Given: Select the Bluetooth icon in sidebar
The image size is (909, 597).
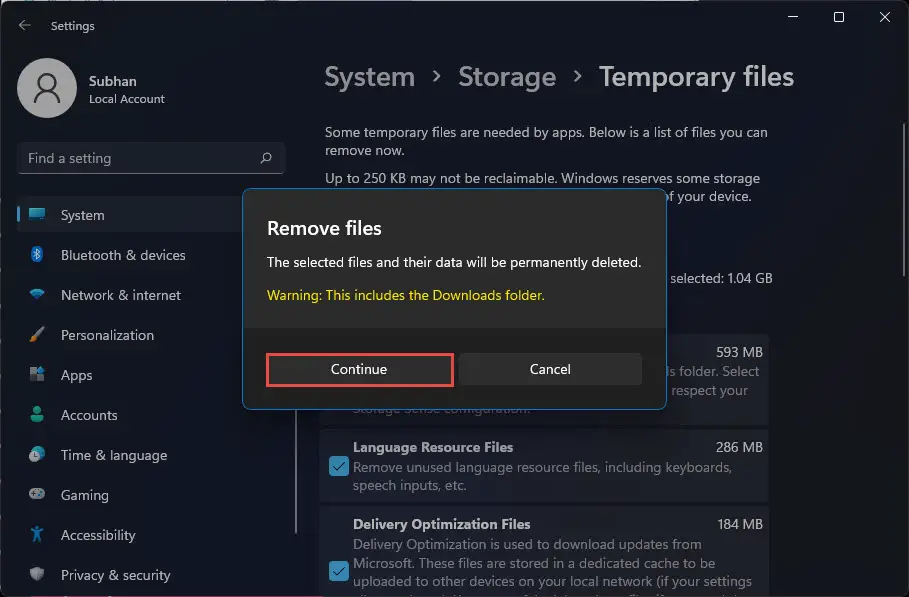Looking at the screenshot, I should click(x=37, y=254).
